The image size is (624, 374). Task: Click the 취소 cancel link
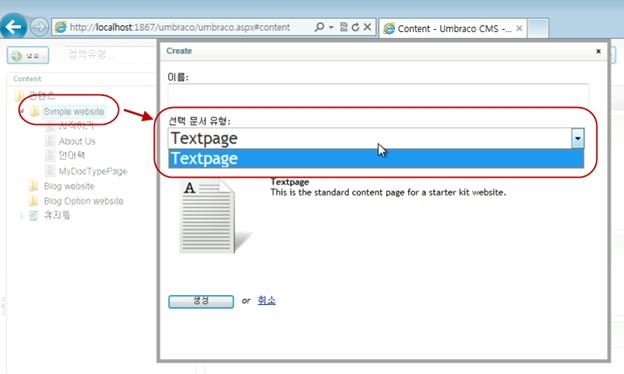266,300
